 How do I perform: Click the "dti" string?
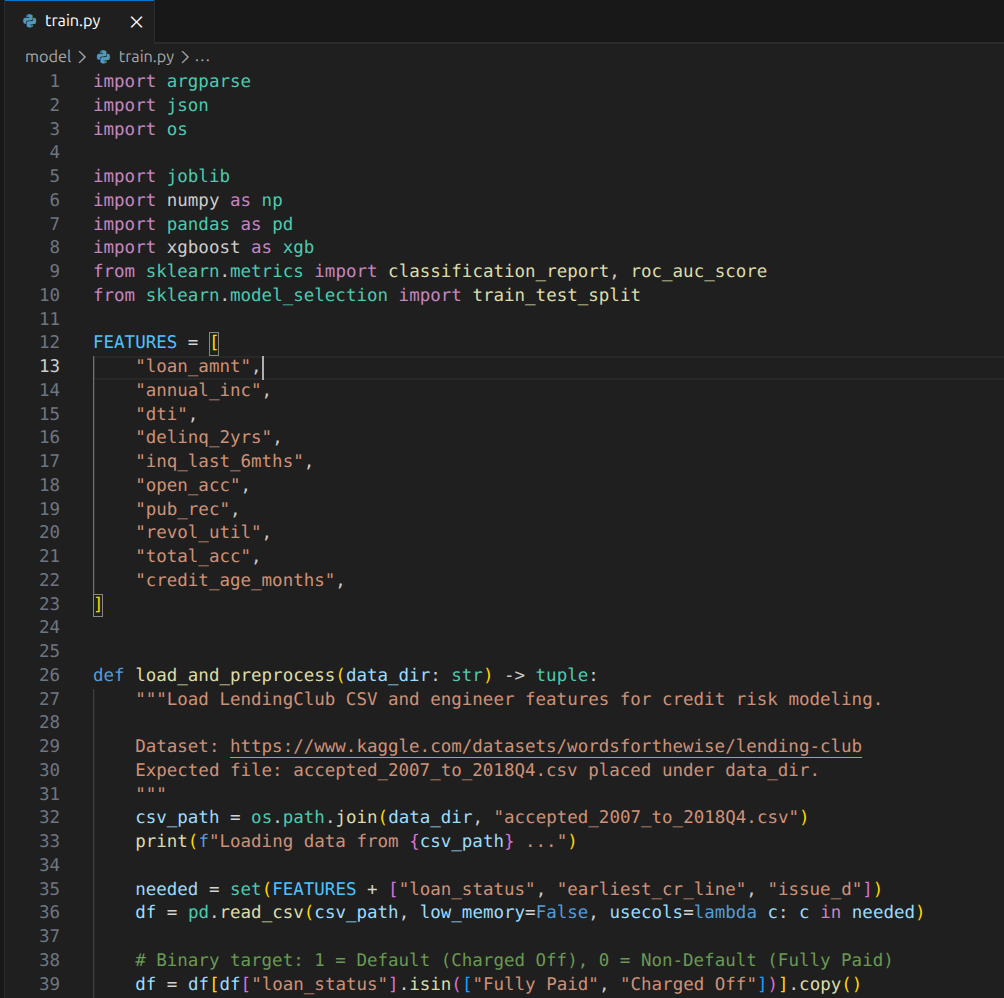(161, 414)
